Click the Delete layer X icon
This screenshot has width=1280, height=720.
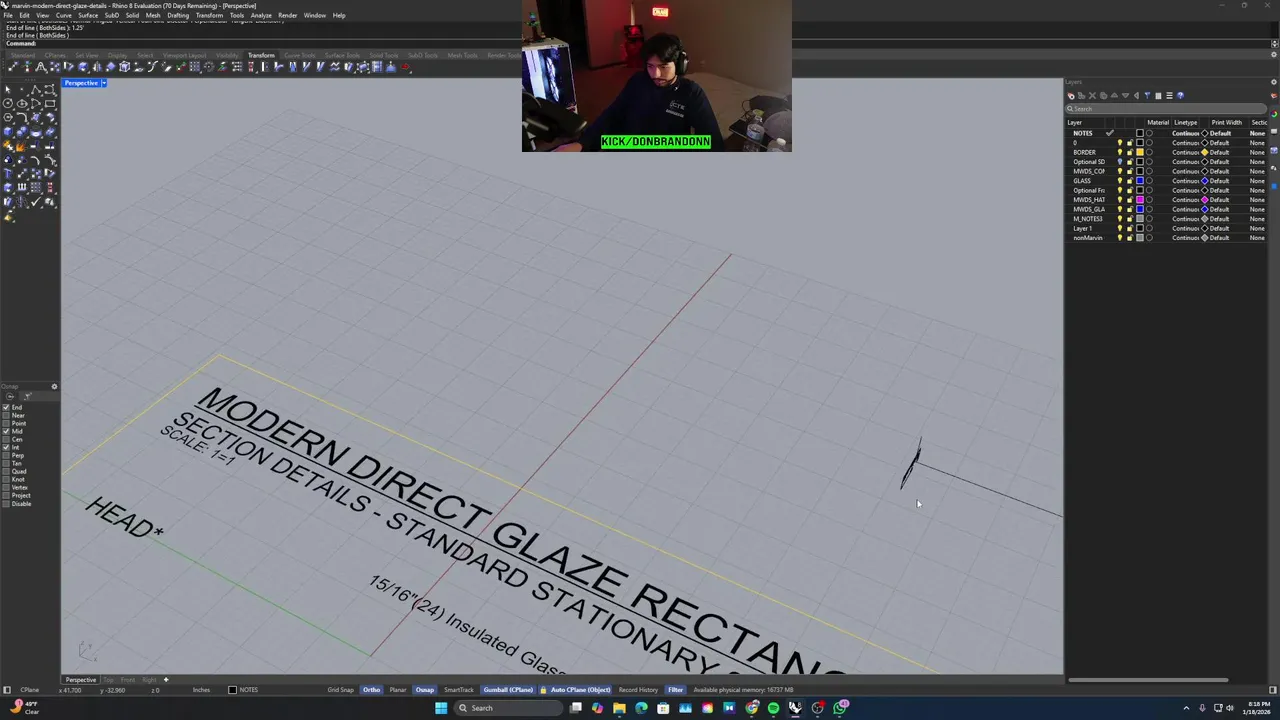pos(1092,96)
